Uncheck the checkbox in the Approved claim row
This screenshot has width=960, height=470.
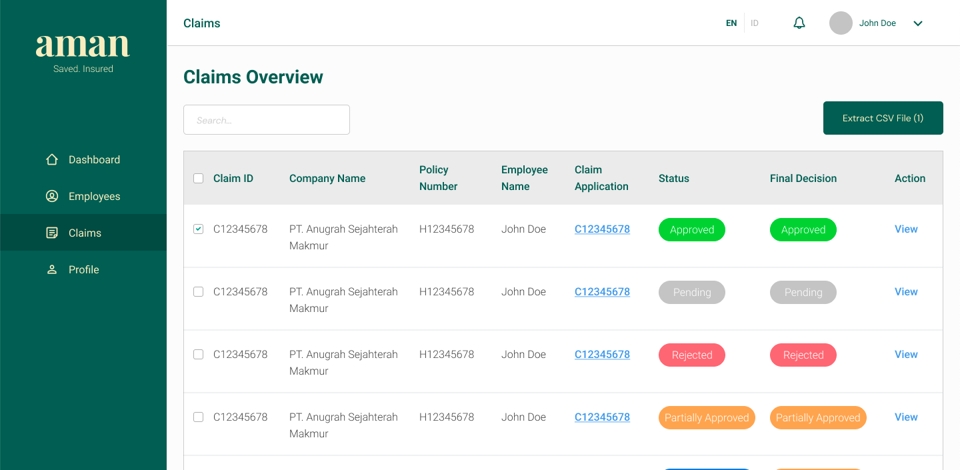(198, 229)
